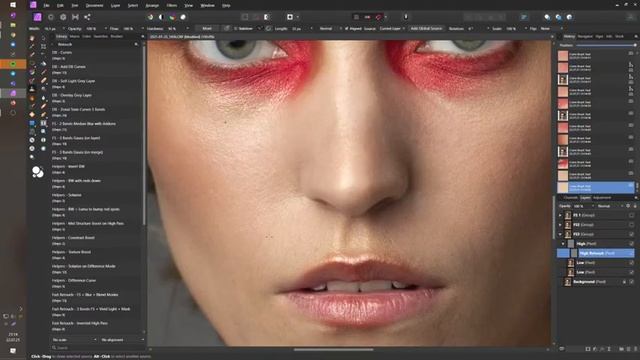Click the Mask Layer icon below layers
640x360 pixels.
point(588,349)
